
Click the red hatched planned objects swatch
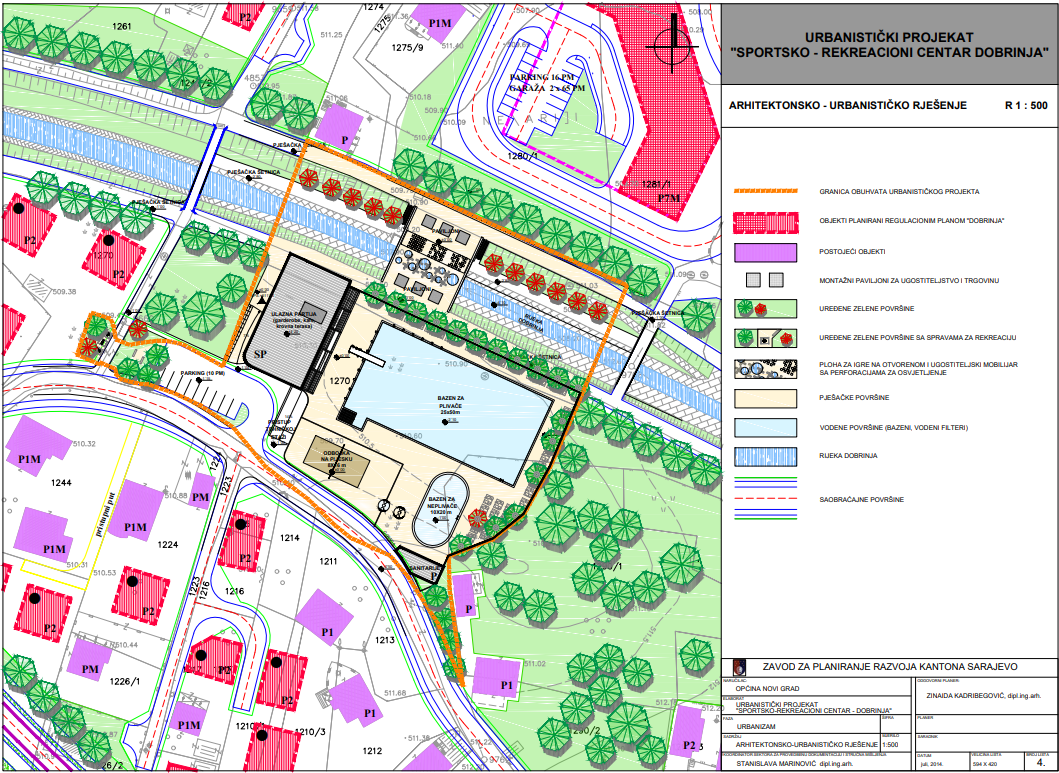[x=765, y=221]
